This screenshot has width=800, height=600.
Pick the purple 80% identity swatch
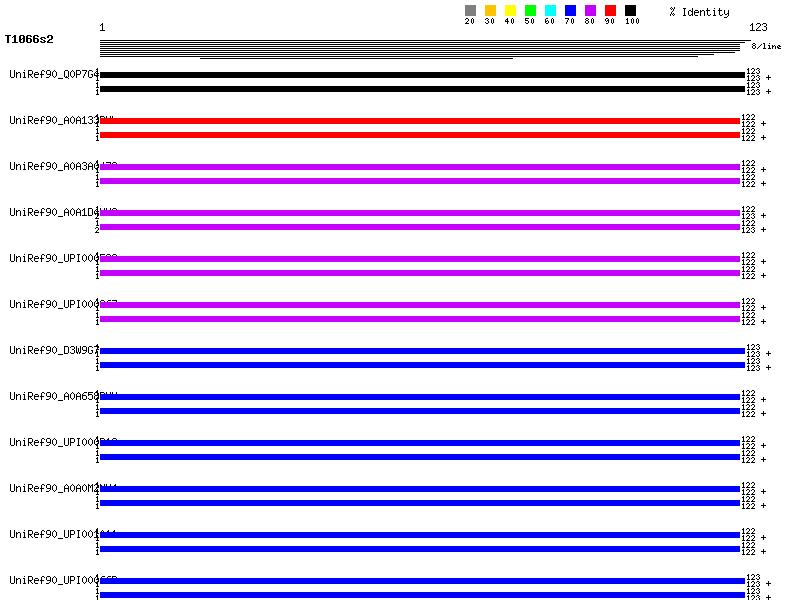point(590,11)
